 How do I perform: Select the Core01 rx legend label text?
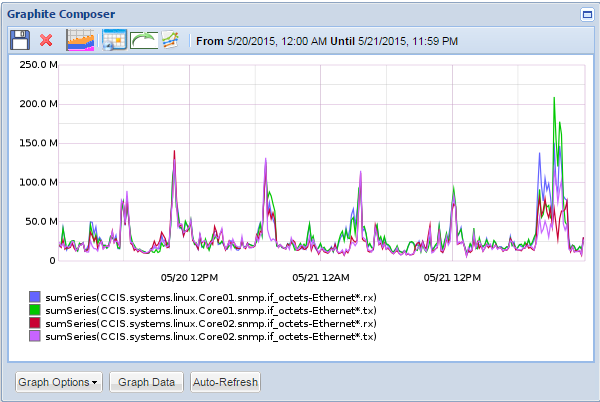point(211,297)
